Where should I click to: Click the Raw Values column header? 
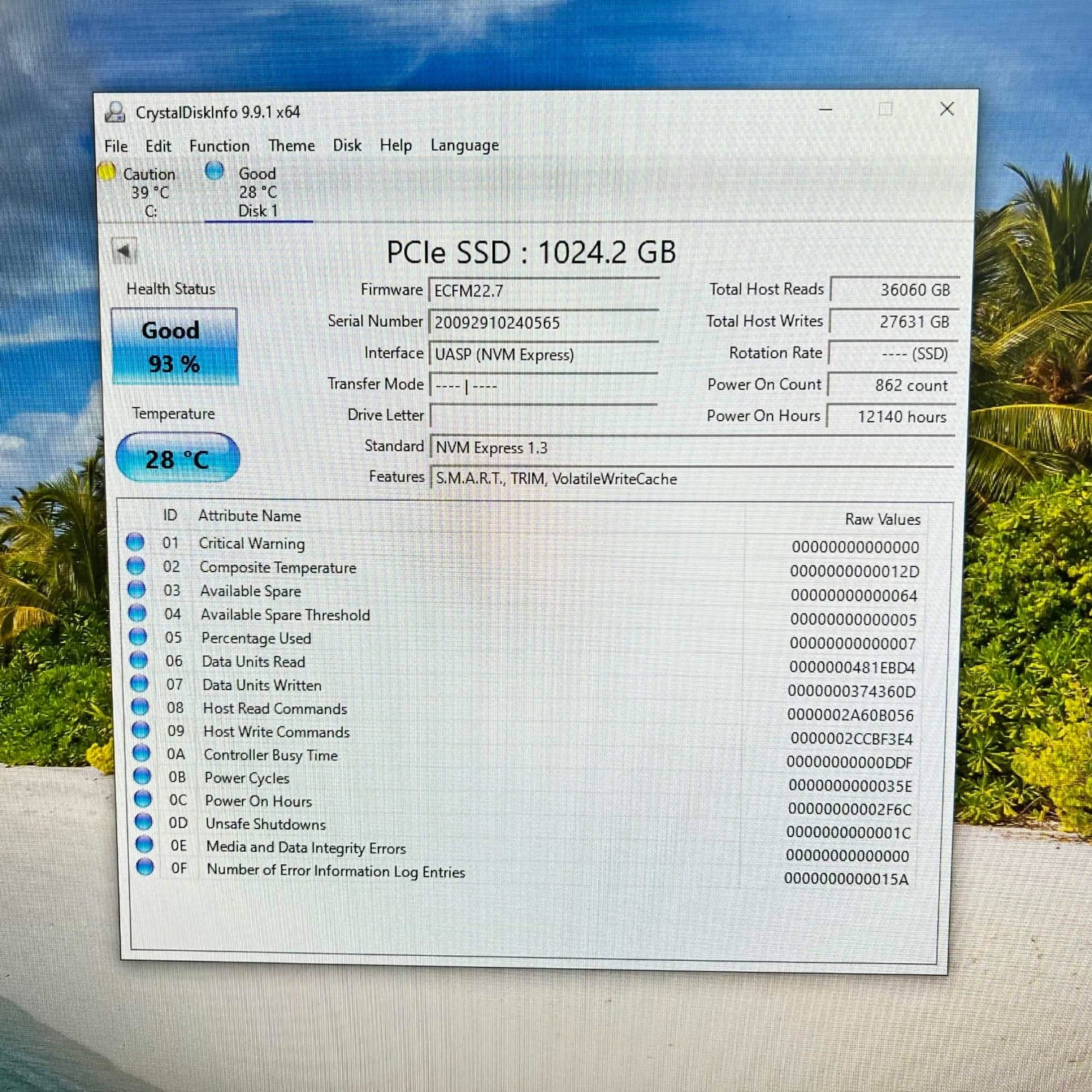tap(882, 519)
